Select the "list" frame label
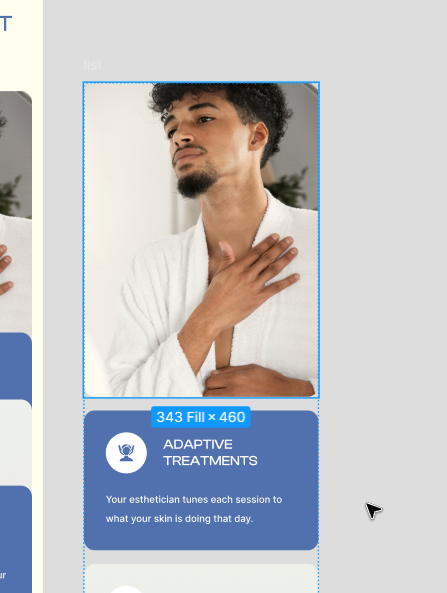This screenshot has width=447, height=593. click(x=92, y=65)
